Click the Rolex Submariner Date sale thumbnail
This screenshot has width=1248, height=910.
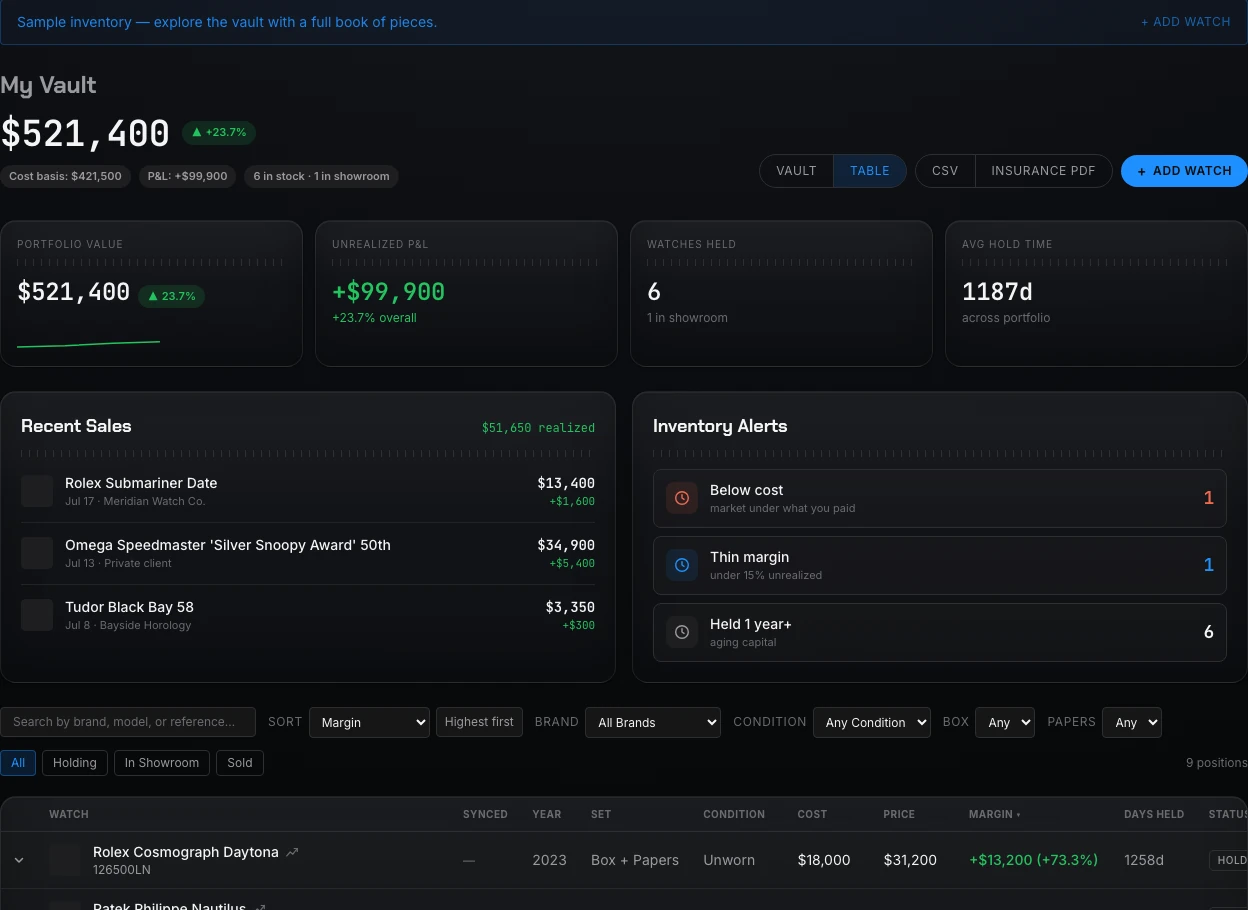point(37,491)
